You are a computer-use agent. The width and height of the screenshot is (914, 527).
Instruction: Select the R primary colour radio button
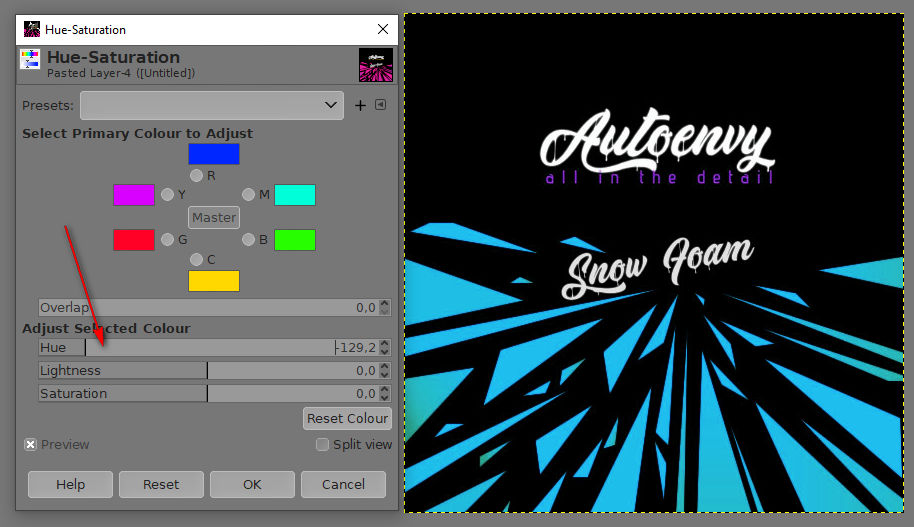[196, 175]
